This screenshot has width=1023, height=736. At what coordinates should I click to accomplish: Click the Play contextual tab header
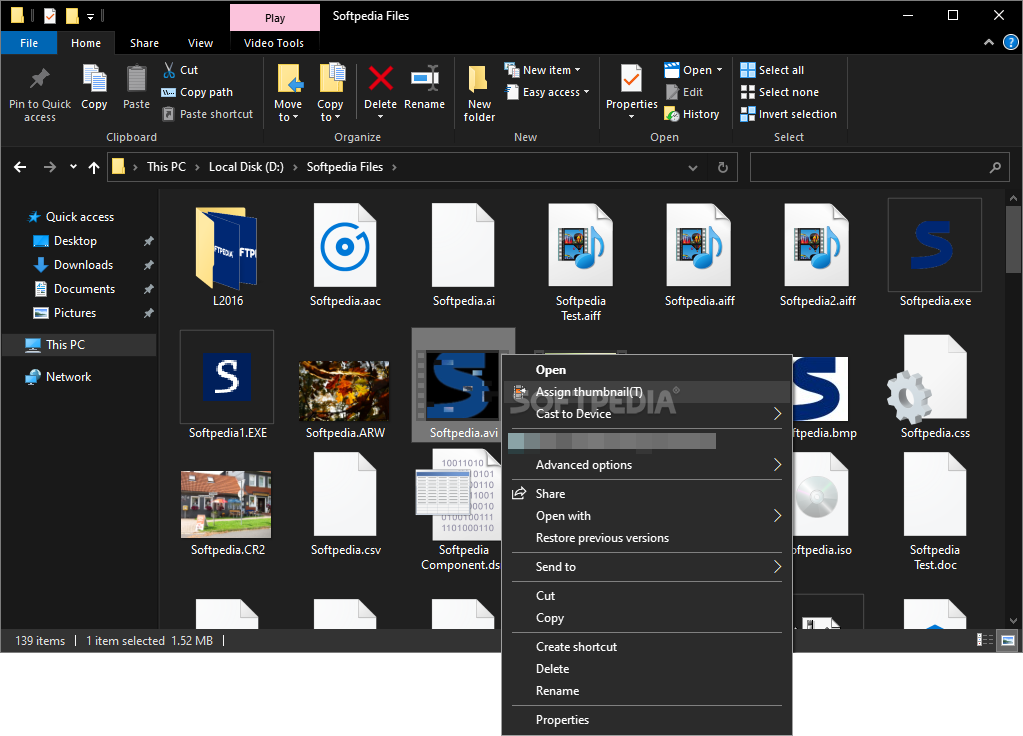pos(275,18)
